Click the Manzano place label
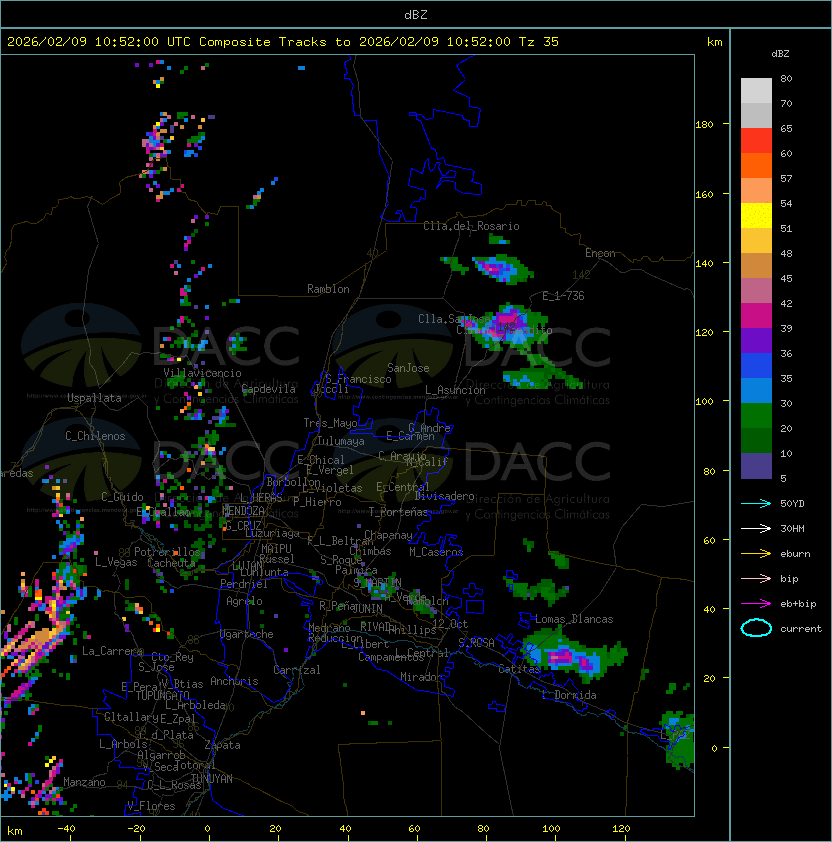The image size is (832, 842). (x=84, y=782)
